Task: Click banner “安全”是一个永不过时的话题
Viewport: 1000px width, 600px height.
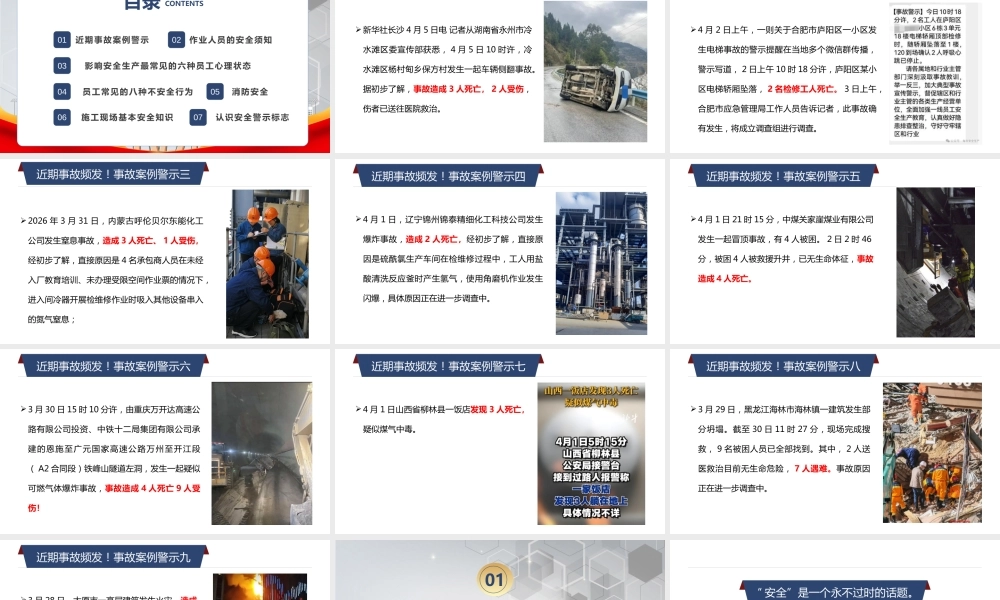Action: (x=834, y=592)
